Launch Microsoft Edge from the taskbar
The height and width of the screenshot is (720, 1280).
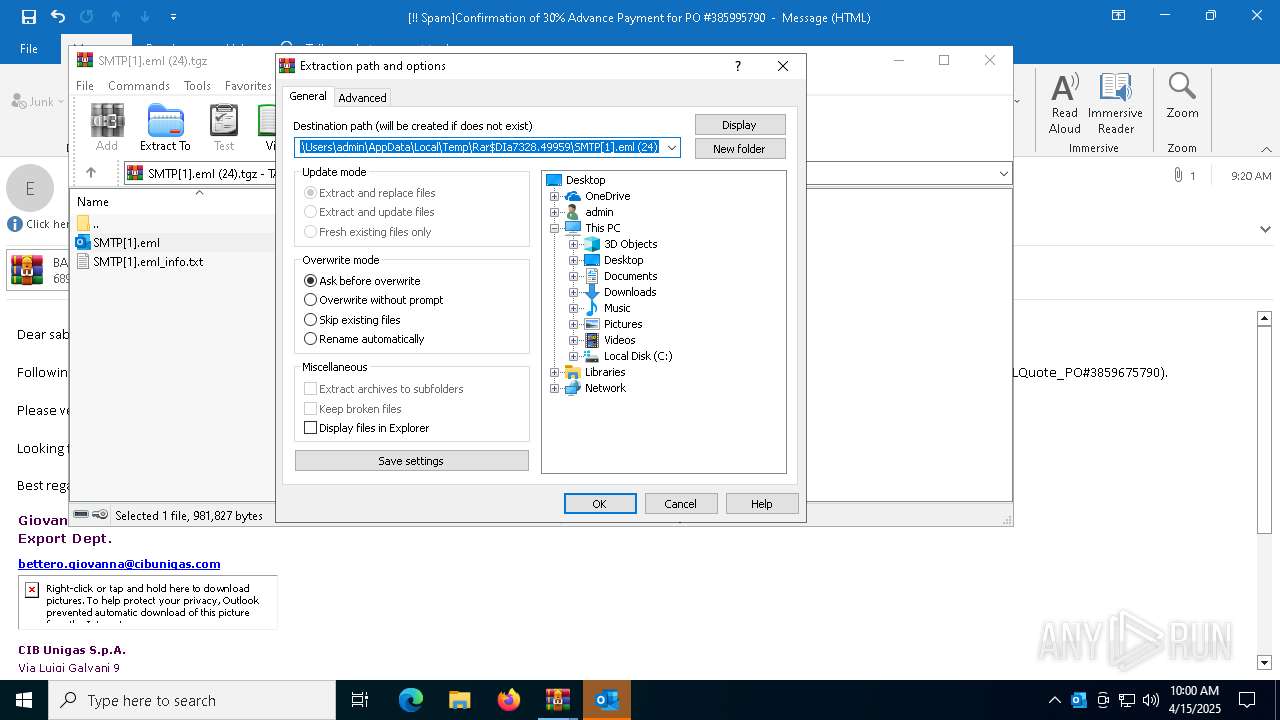point(411,700)
